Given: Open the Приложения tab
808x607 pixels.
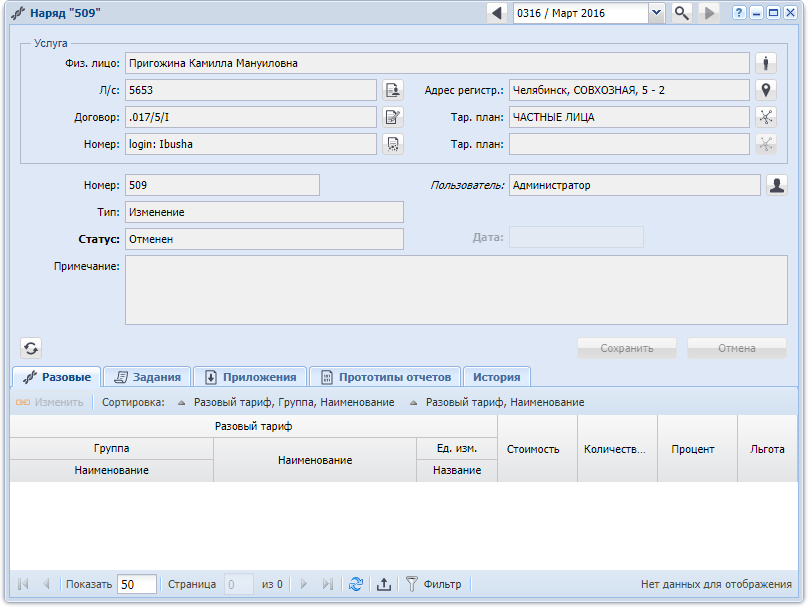Looking at the screenshot, I should tap(250, 377).
